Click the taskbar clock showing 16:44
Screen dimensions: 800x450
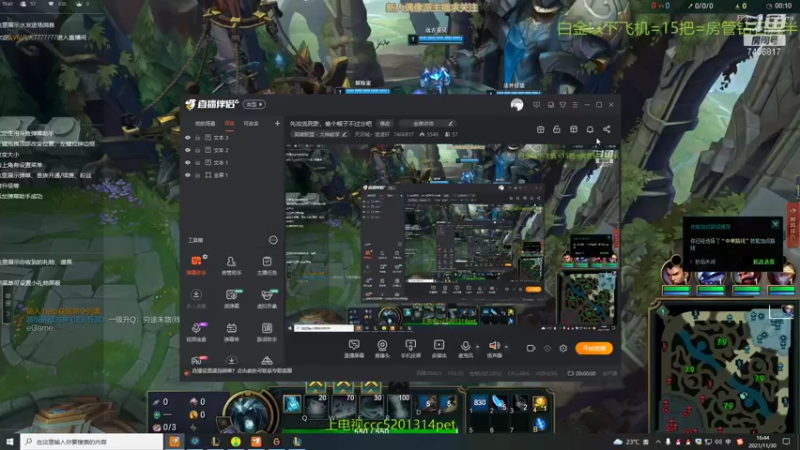pyautogui.click(x=763, y=442)
